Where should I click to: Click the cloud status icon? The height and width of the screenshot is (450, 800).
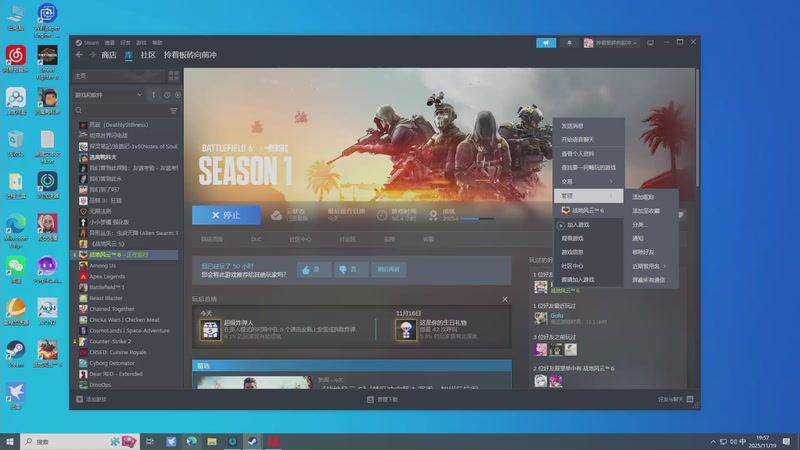coord(277,215)
